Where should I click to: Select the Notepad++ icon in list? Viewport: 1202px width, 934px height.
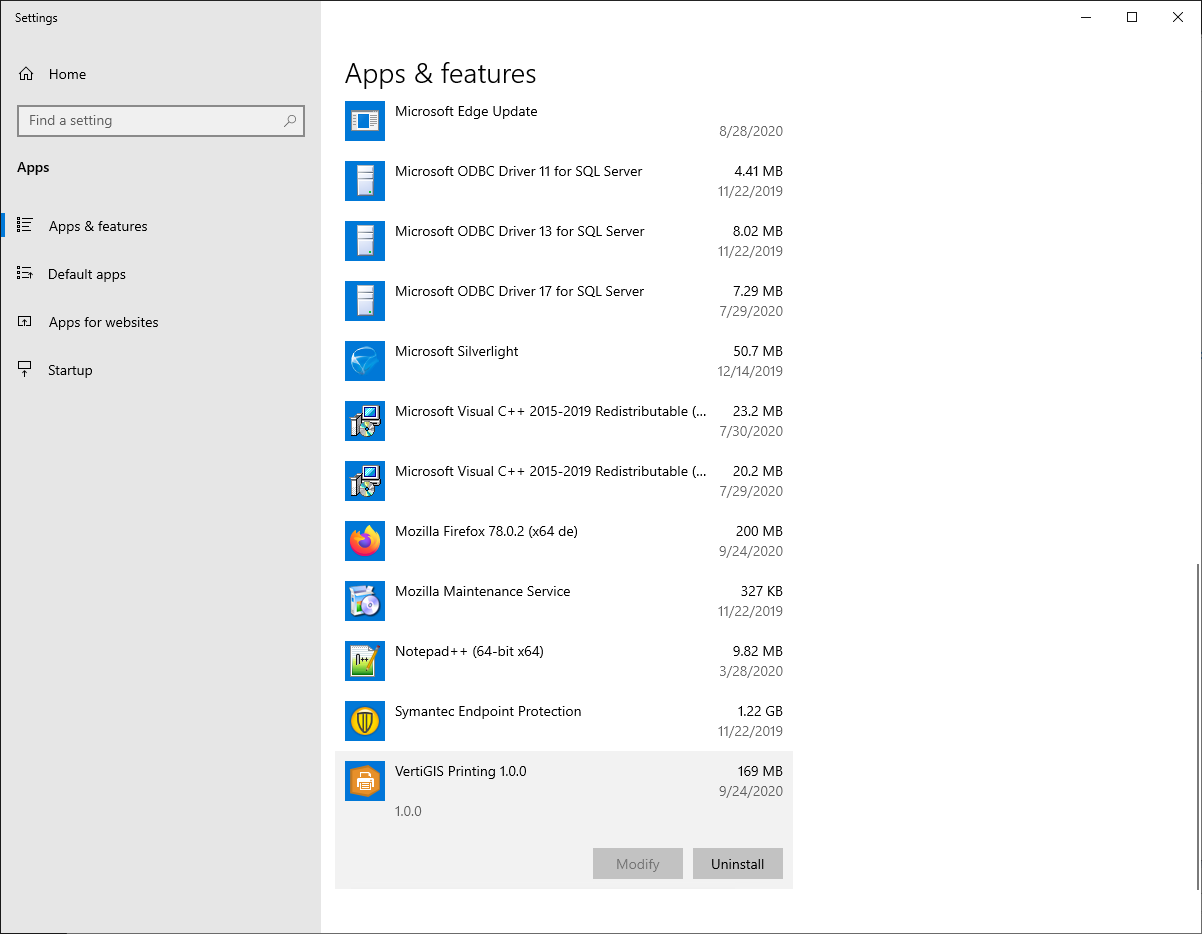pos(365,661)
